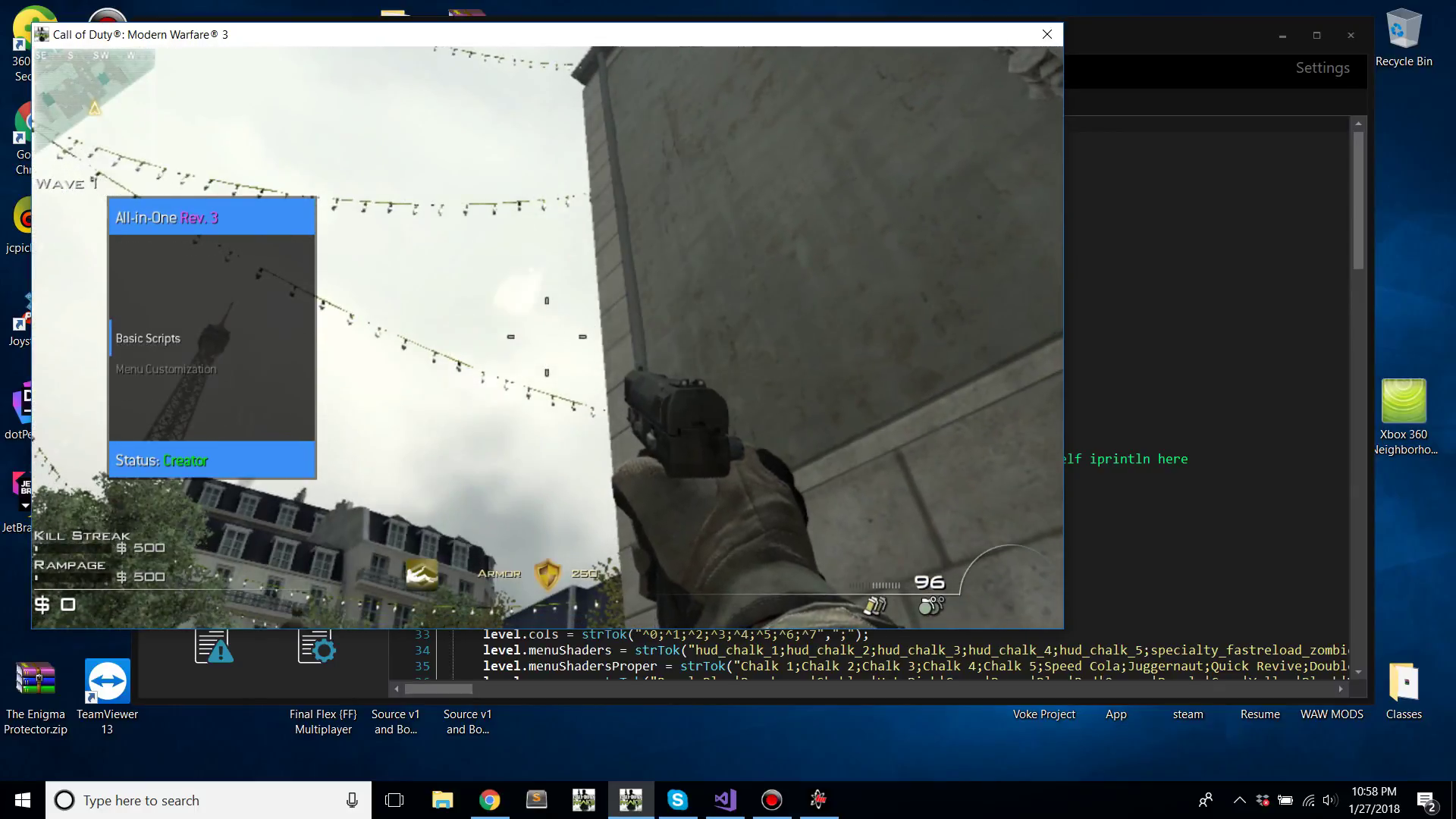
Task: Click red record button taskbar icon
Action: [771, 799]
